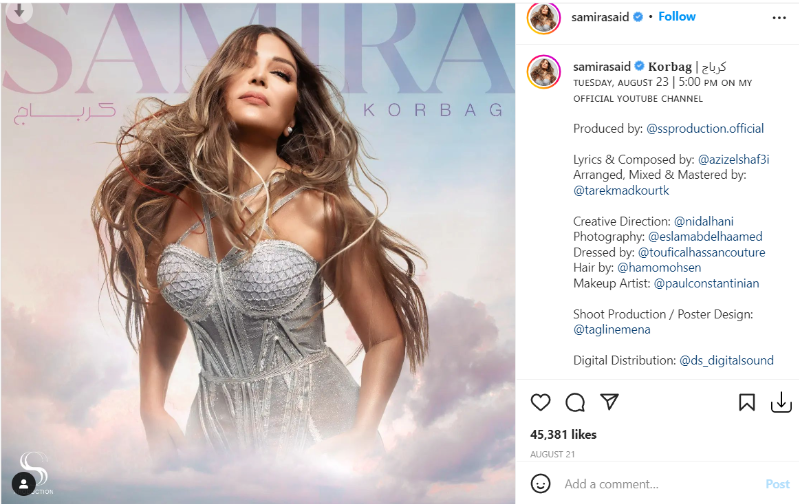Viewport: 799px width, 504px height.
Task: Open the three-dot more options menu
Action: [x=779, y=18]
